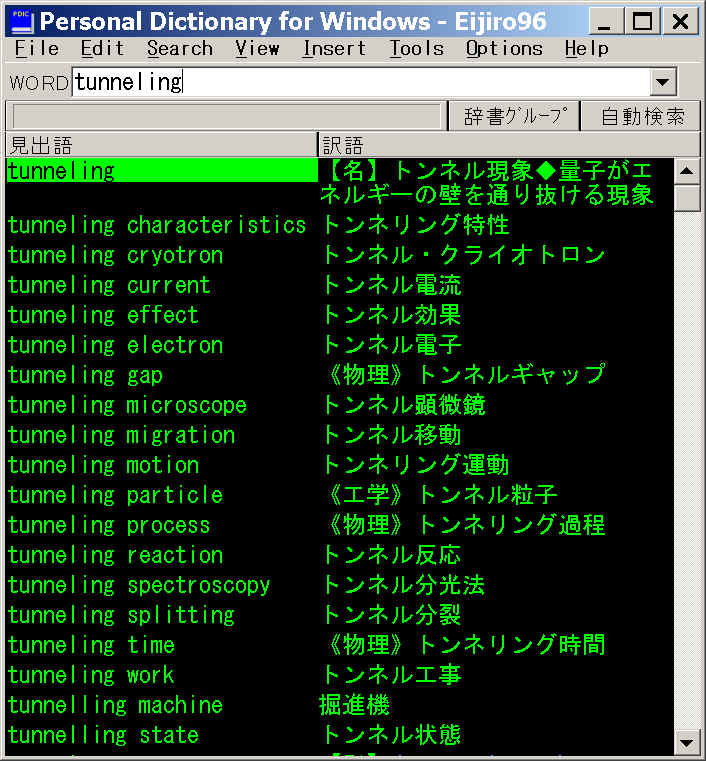
Task: Select the highlighted 'tunneling' entry
Action: (162, 171)
